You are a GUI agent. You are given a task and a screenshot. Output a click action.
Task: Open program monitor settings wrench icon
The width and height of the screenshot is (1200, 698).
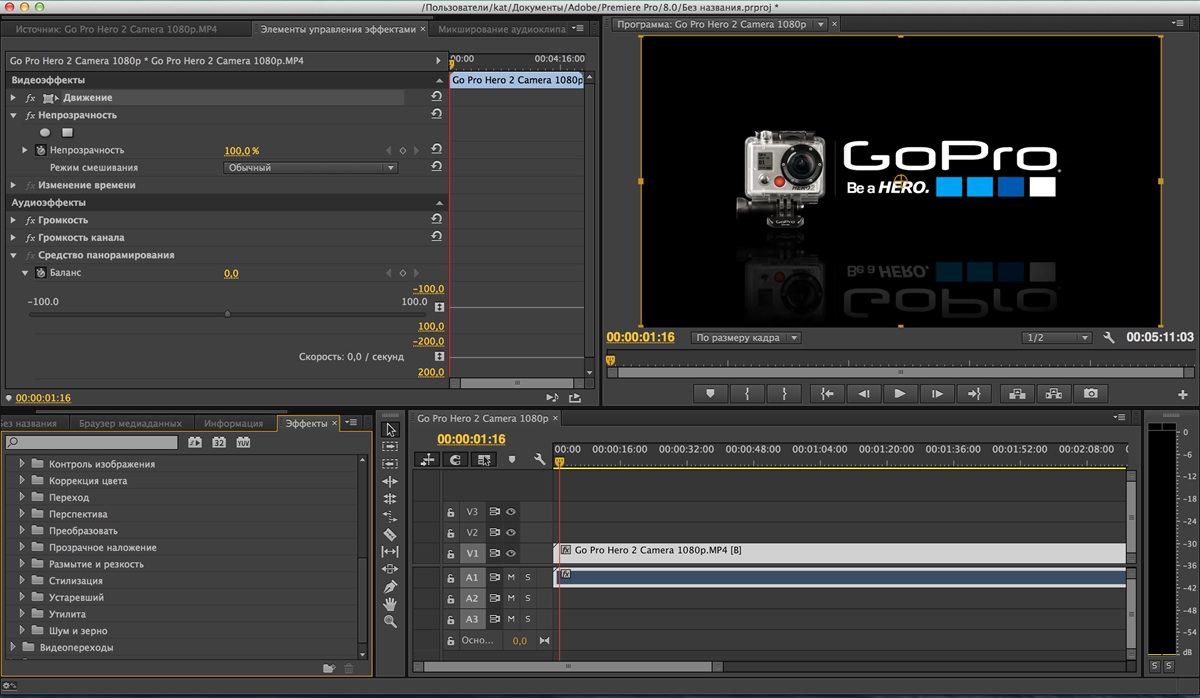pos(1109,338)
